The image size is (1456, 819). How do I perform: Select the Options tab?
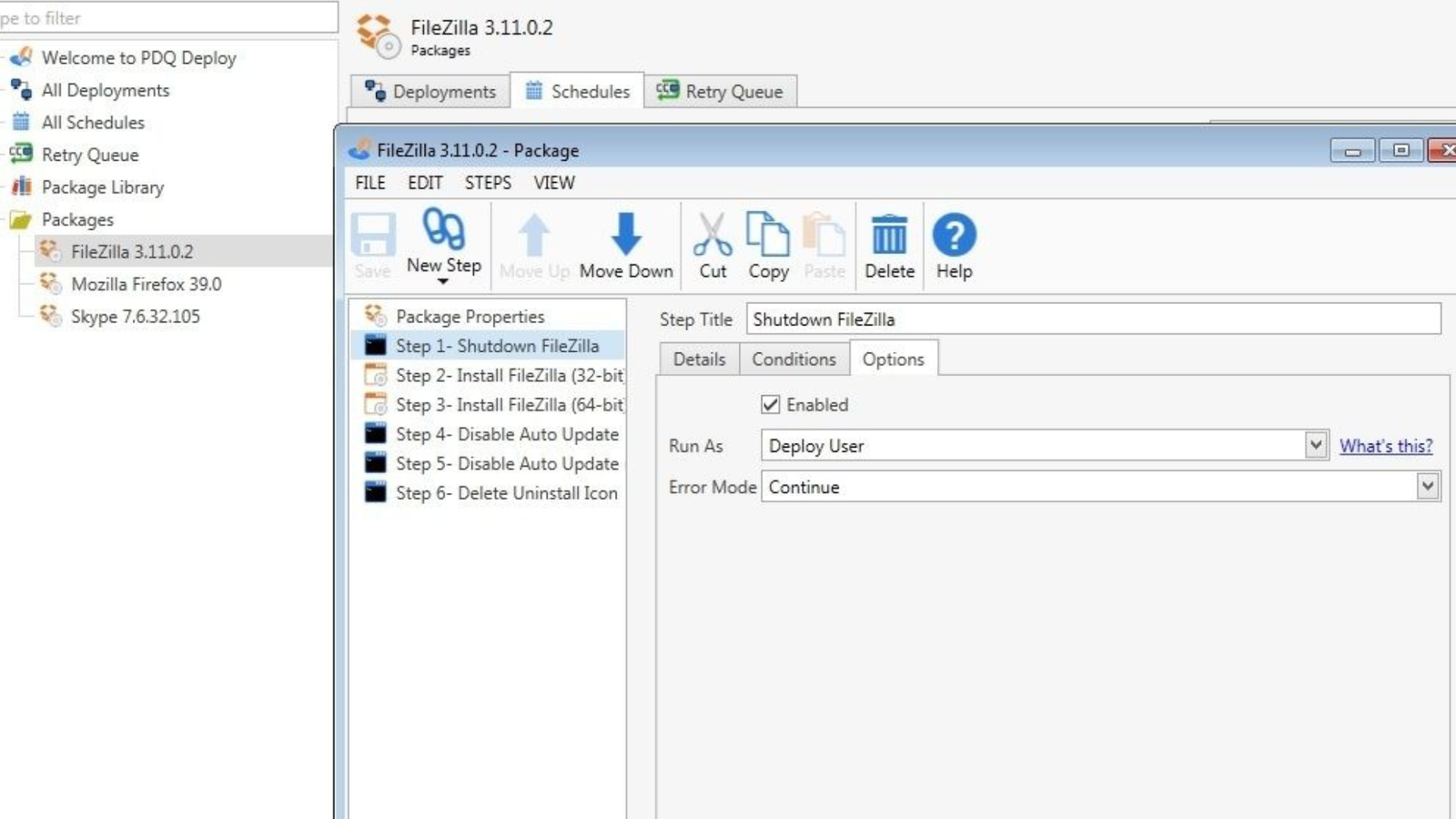click(894, 359)
